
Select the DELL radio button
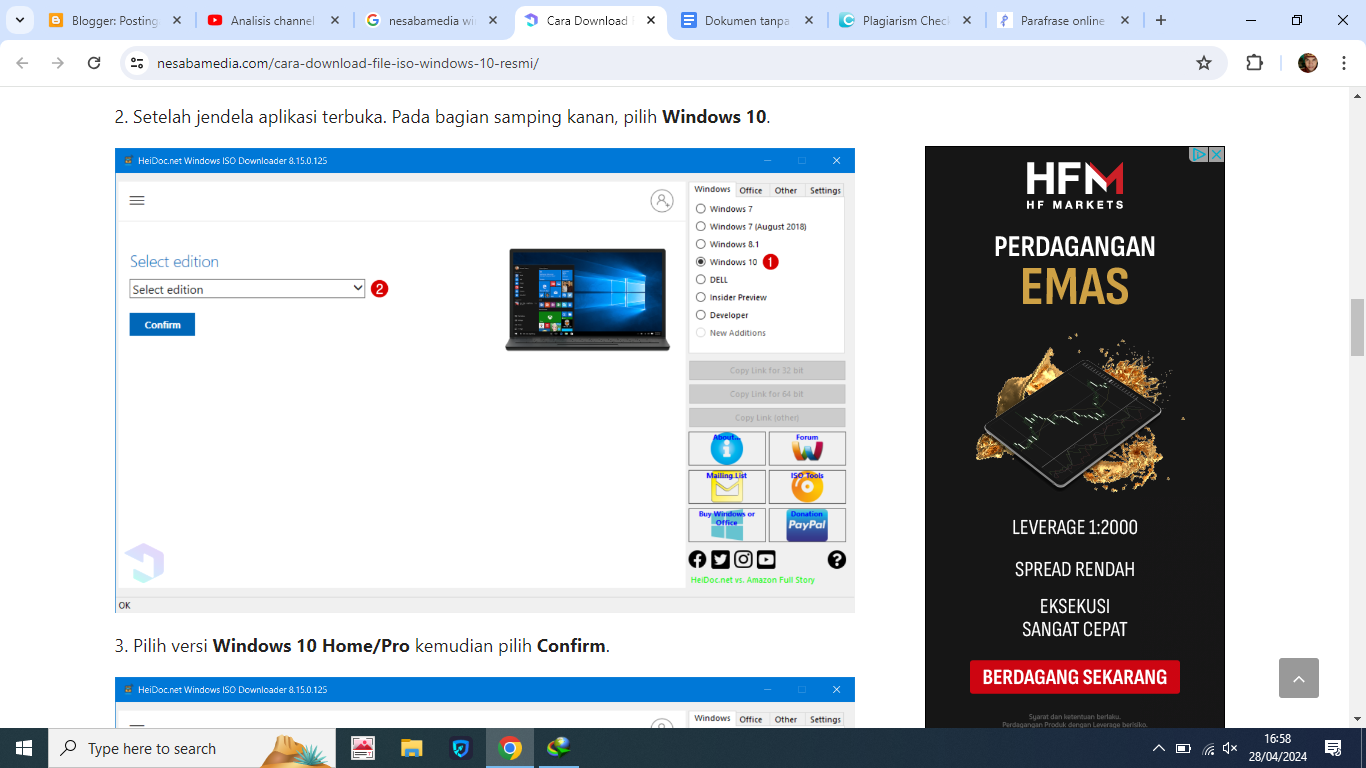[701, 280]
